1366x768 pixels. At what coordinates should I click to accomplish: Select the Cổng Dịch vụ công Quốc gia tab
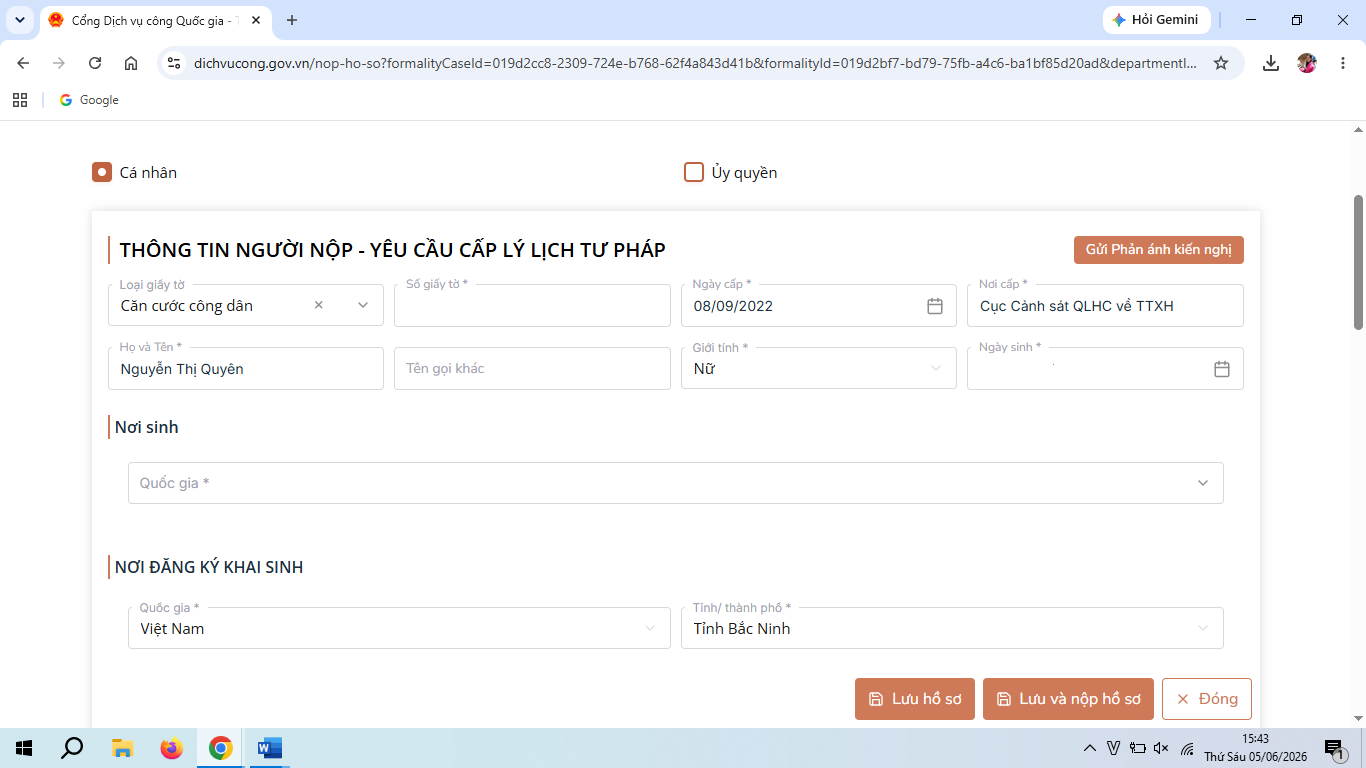153,20
